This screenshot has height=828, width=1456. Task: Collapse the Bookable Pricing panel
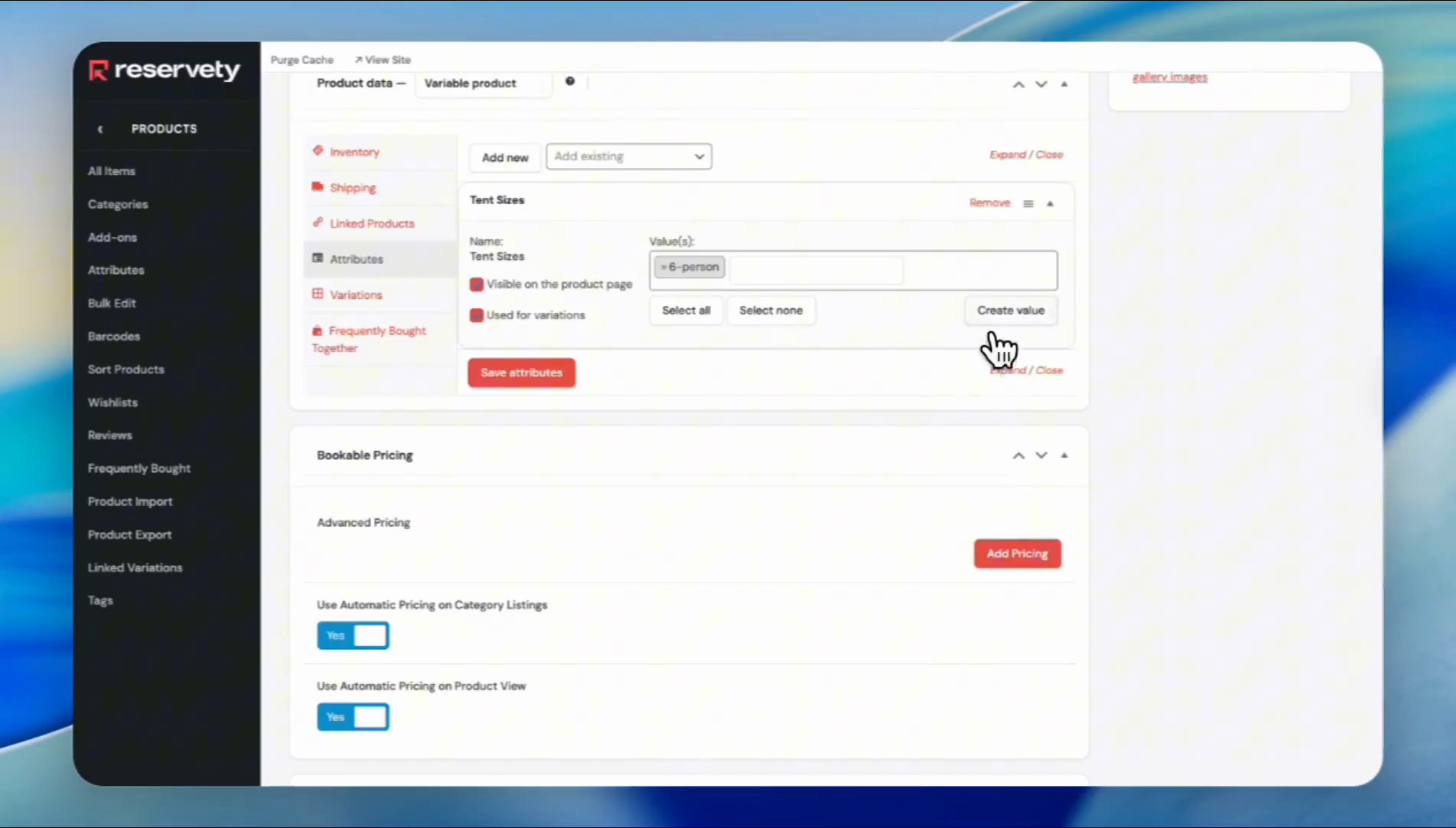[1064, 455]
